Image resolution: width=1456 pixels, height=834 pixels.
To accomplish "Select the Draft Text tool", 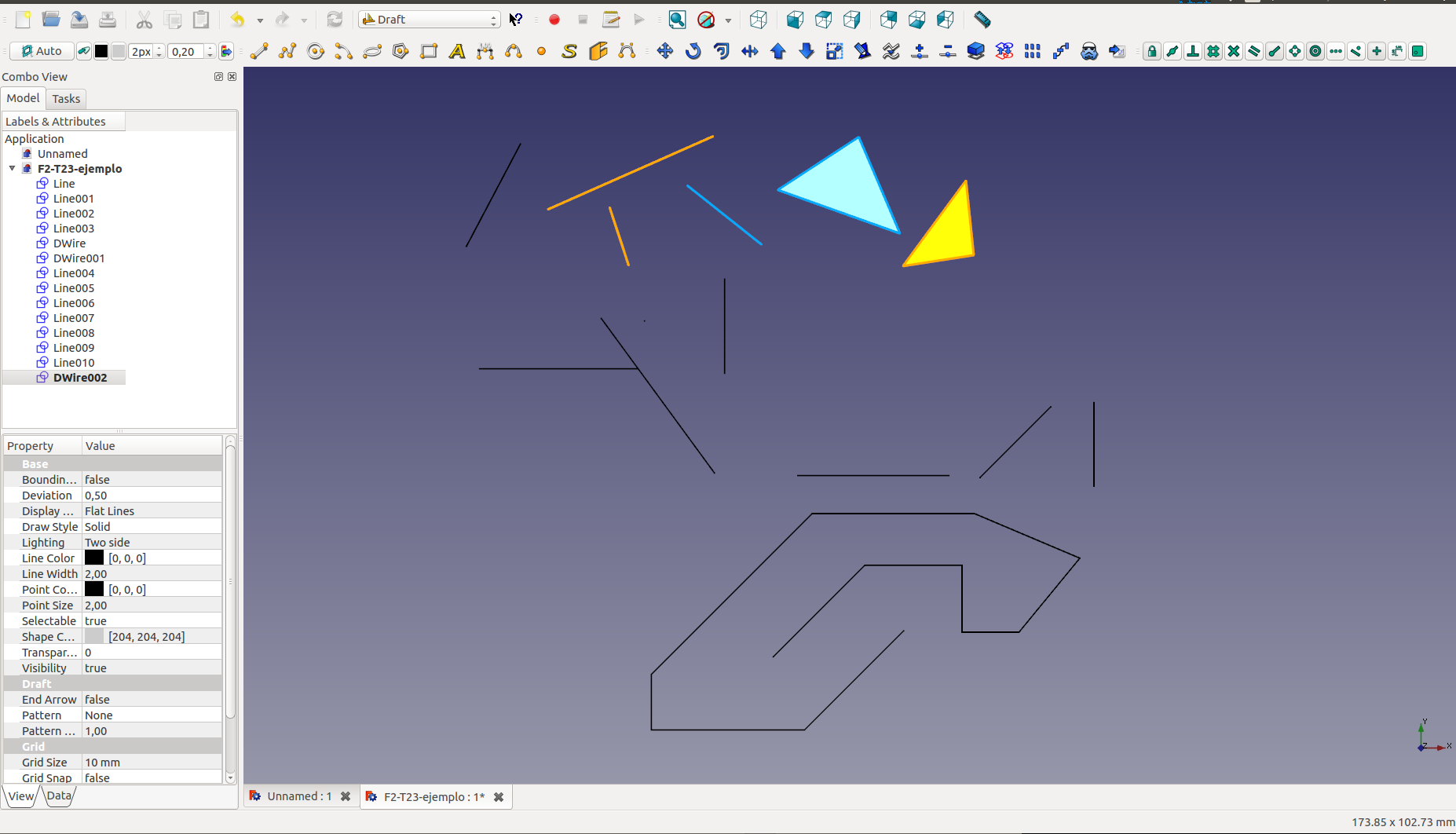I will (x=457, y=52).
